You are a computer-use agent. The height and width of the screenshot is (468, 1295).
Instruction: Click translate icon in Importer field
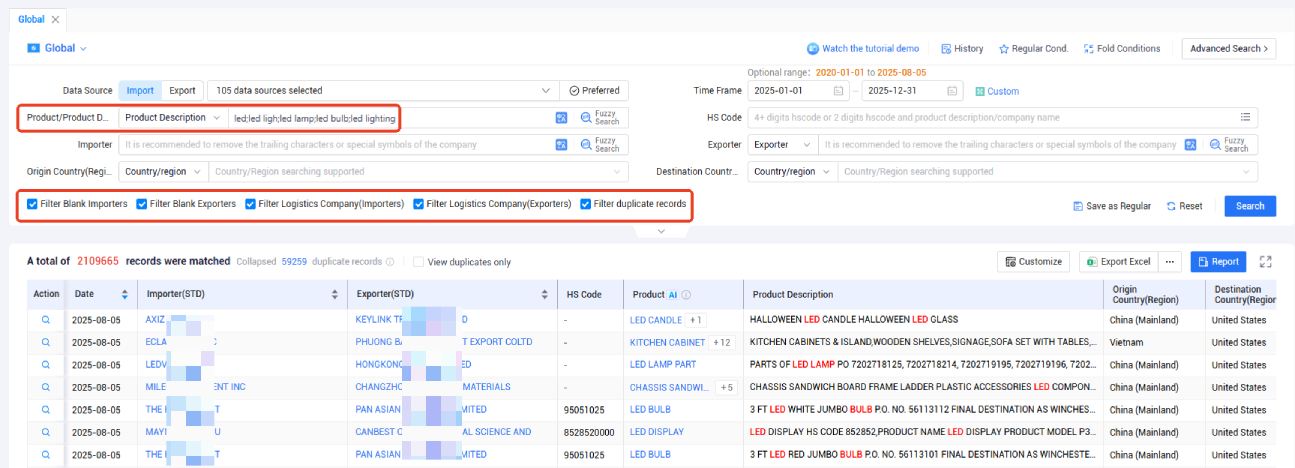coord(562,145)
